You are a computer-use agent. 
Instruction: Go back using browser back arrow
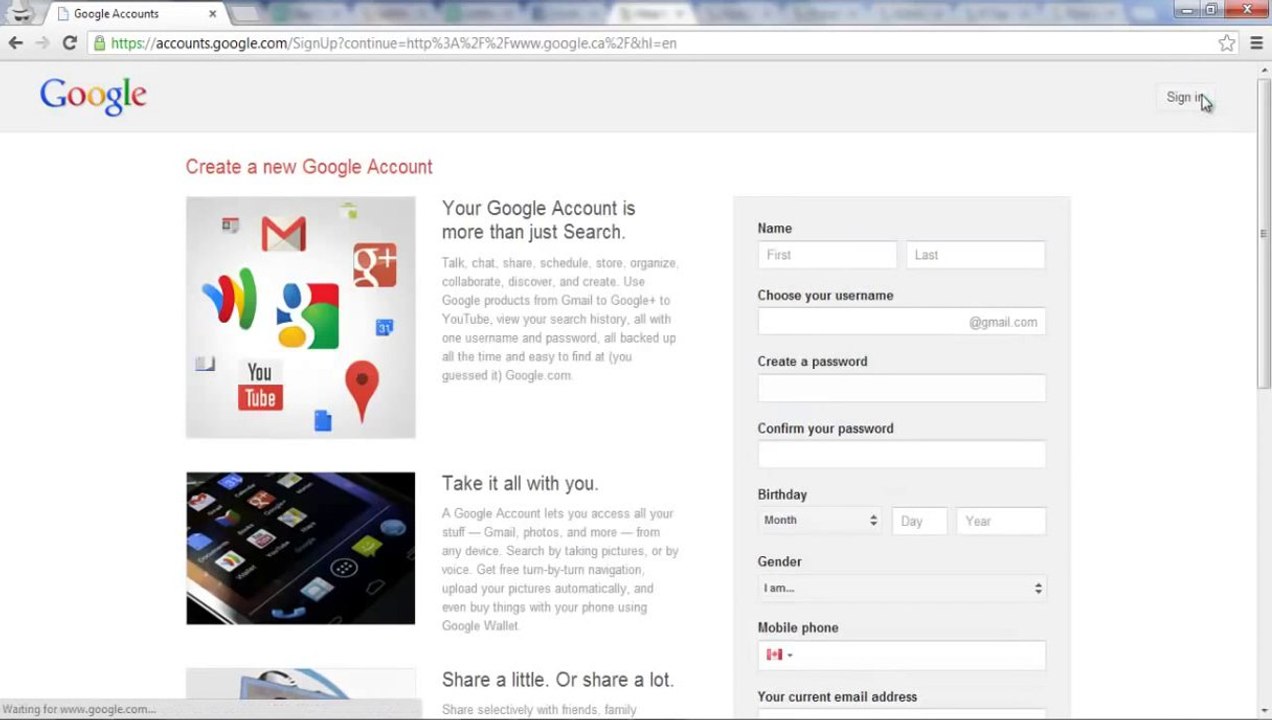tap(16, 43)
